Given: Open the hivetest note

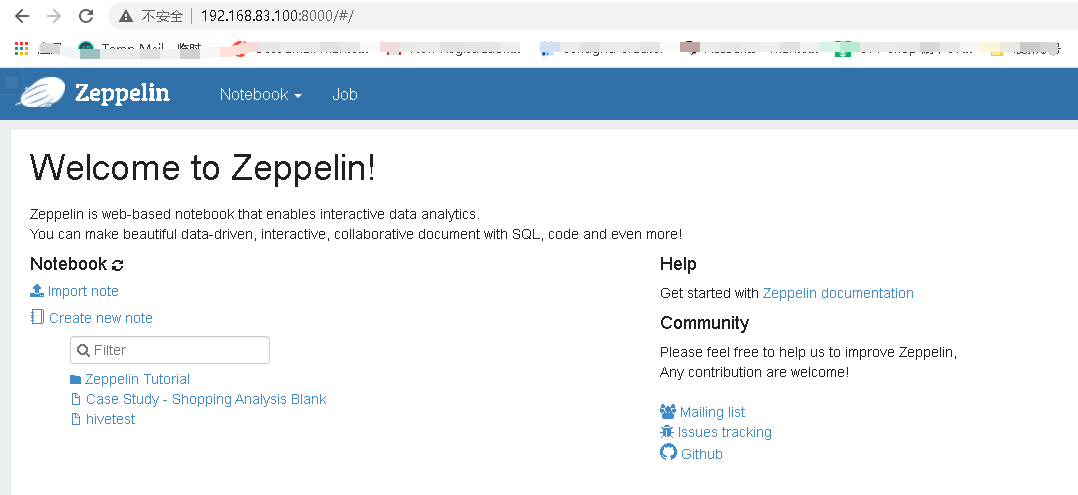Looking at the screenshot, I should tap(110, 419).
